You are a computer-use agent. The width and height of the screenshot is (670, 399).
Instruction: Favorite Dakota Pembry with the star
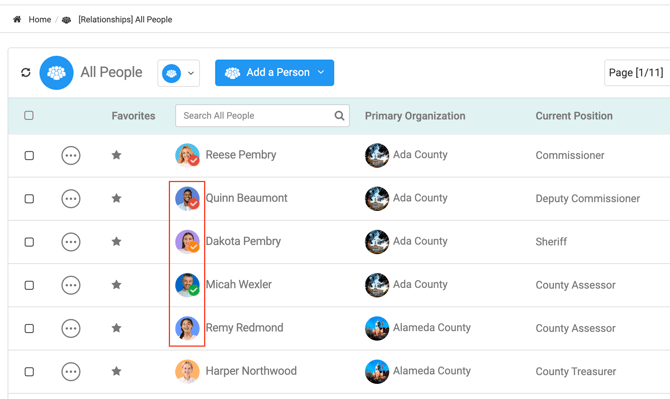[116, 241]
